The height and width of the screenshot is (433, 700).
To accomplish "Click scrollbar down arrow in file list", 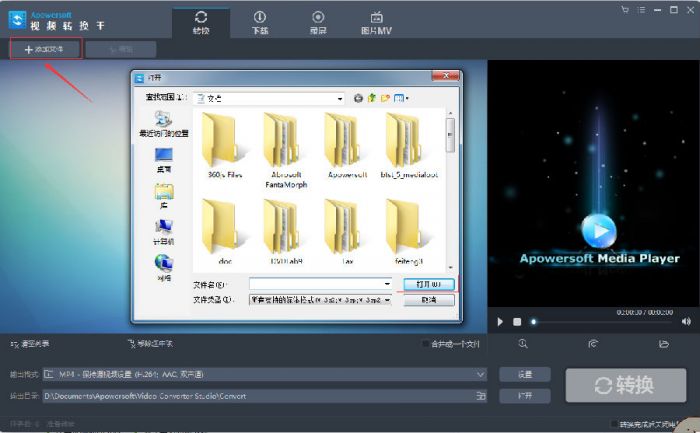I will 450,267.
